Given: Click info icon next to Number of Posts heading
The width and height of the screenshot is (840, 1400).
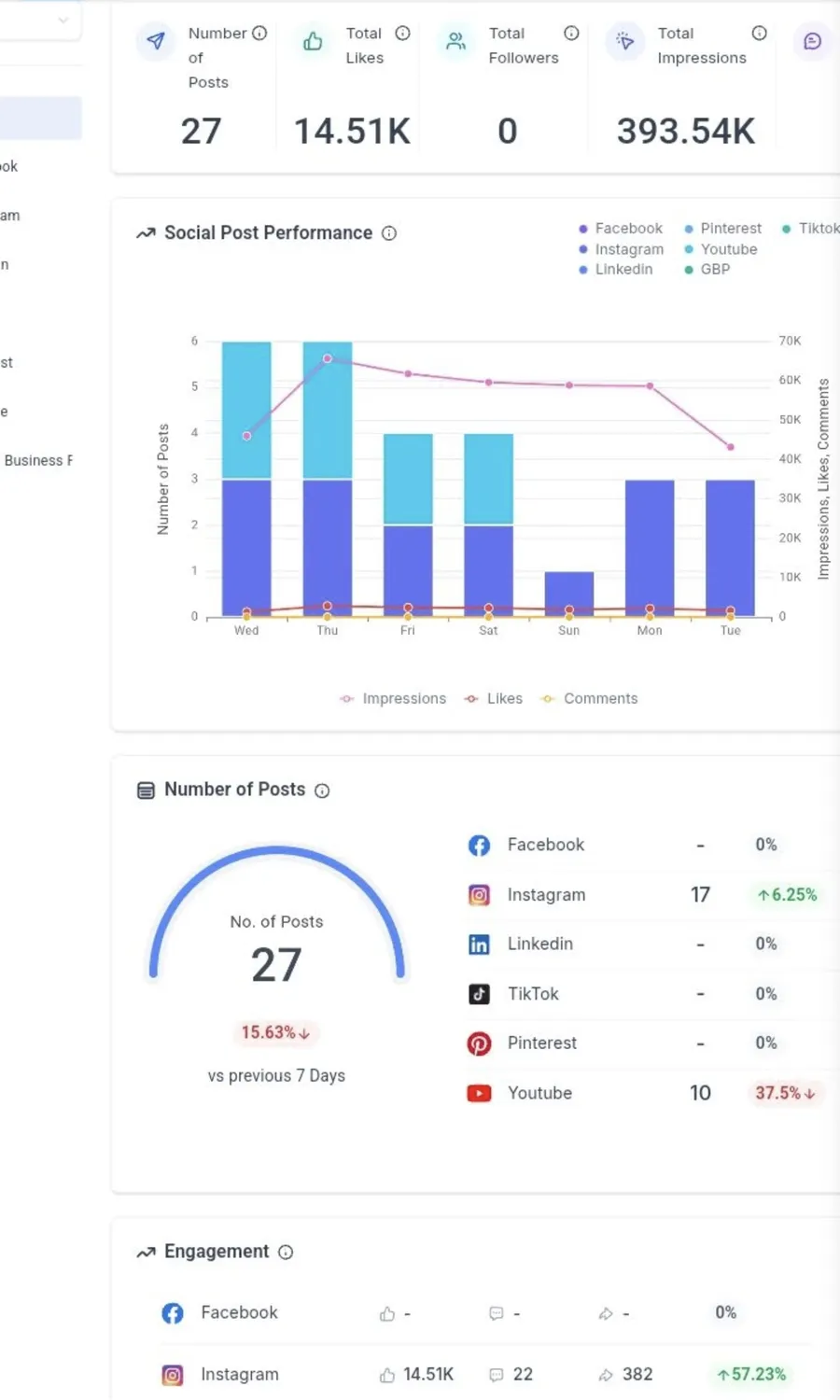Looking at the screenshot, I should [322, 791].
